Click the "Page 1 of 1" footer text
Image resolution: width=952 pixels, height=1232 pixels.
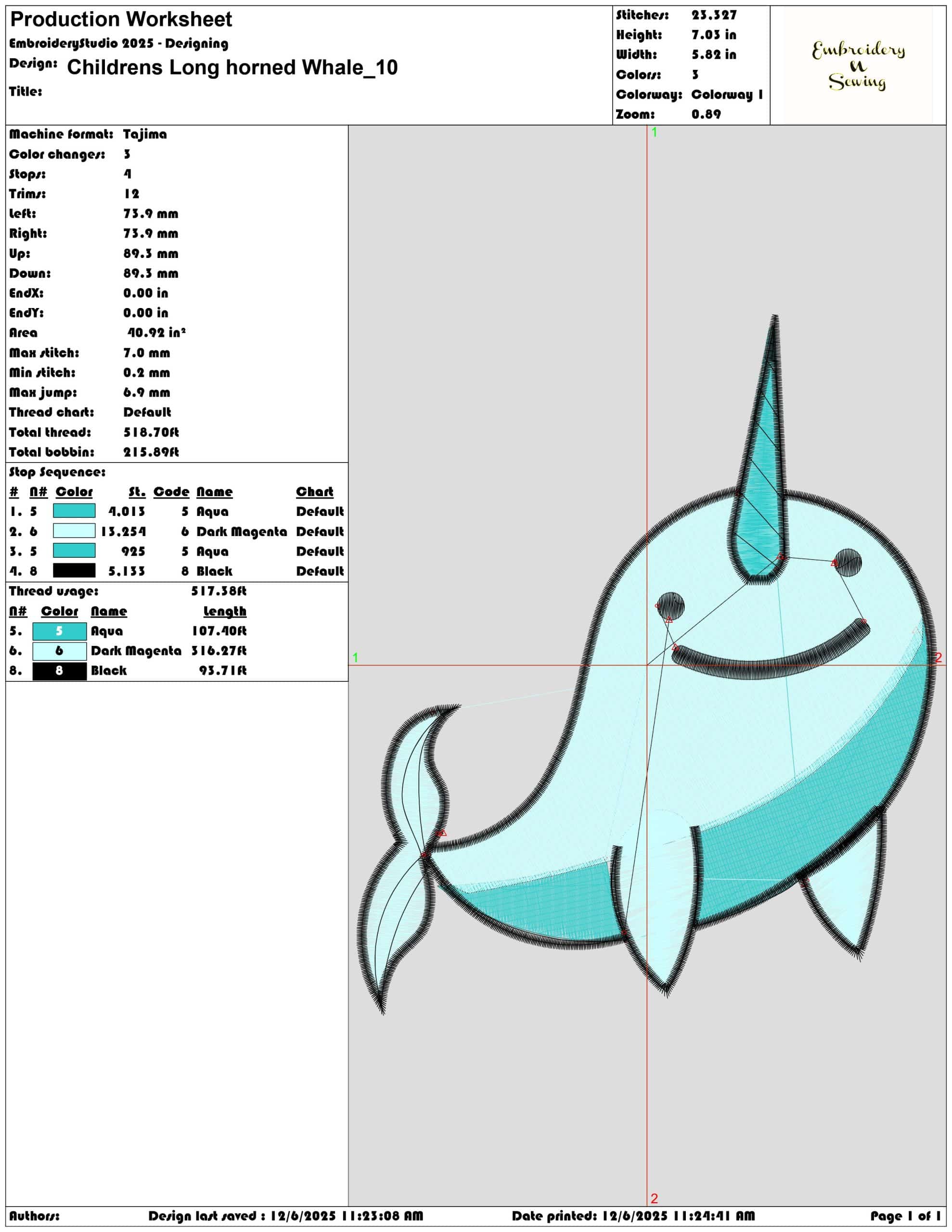click(x=906, y=1216)
